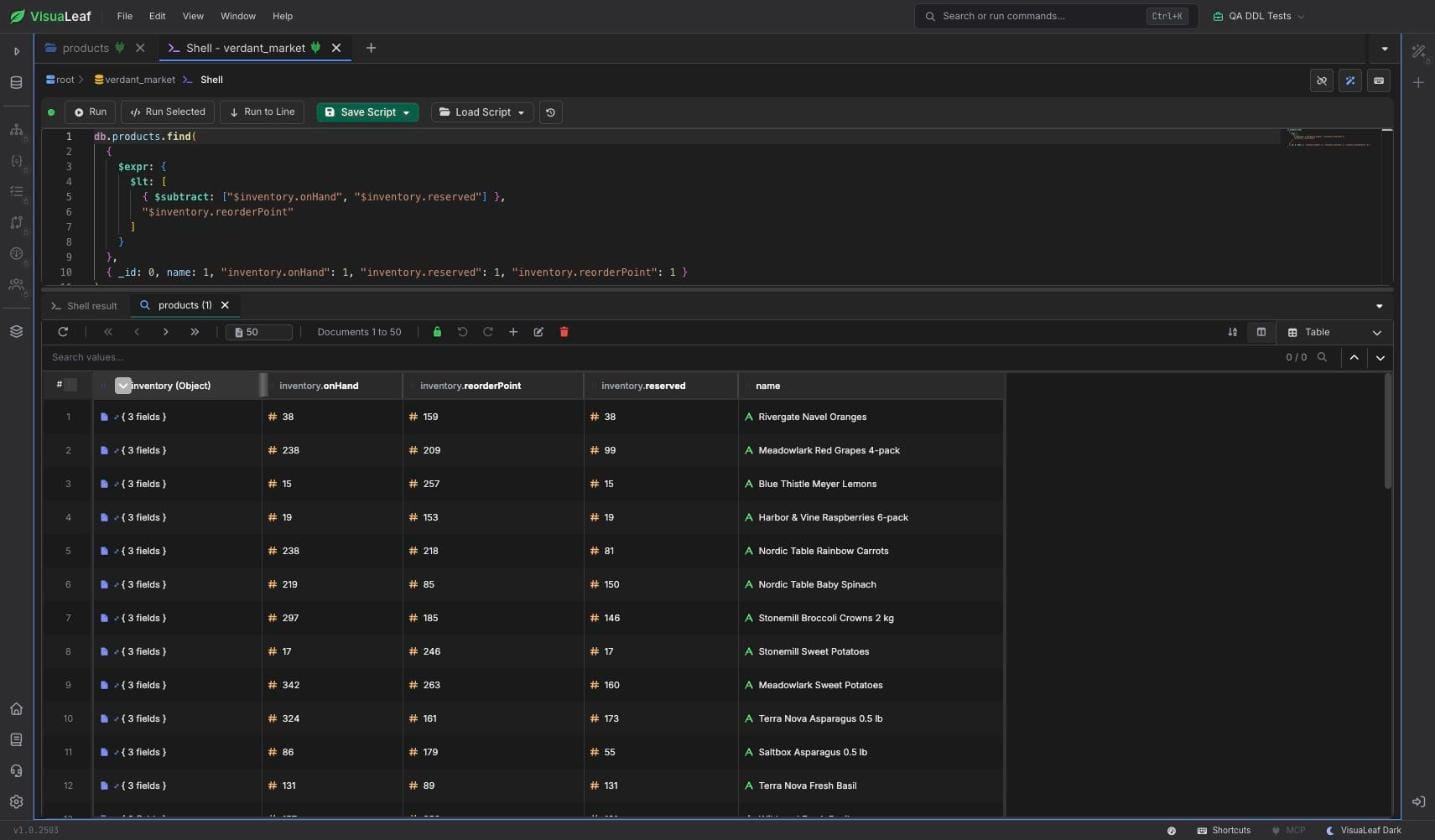Viewport: 1435px width, 840px height.
Task: Toggle the select-all checkbox in header row
Action: pyautogui.click(x=70, y=385)
